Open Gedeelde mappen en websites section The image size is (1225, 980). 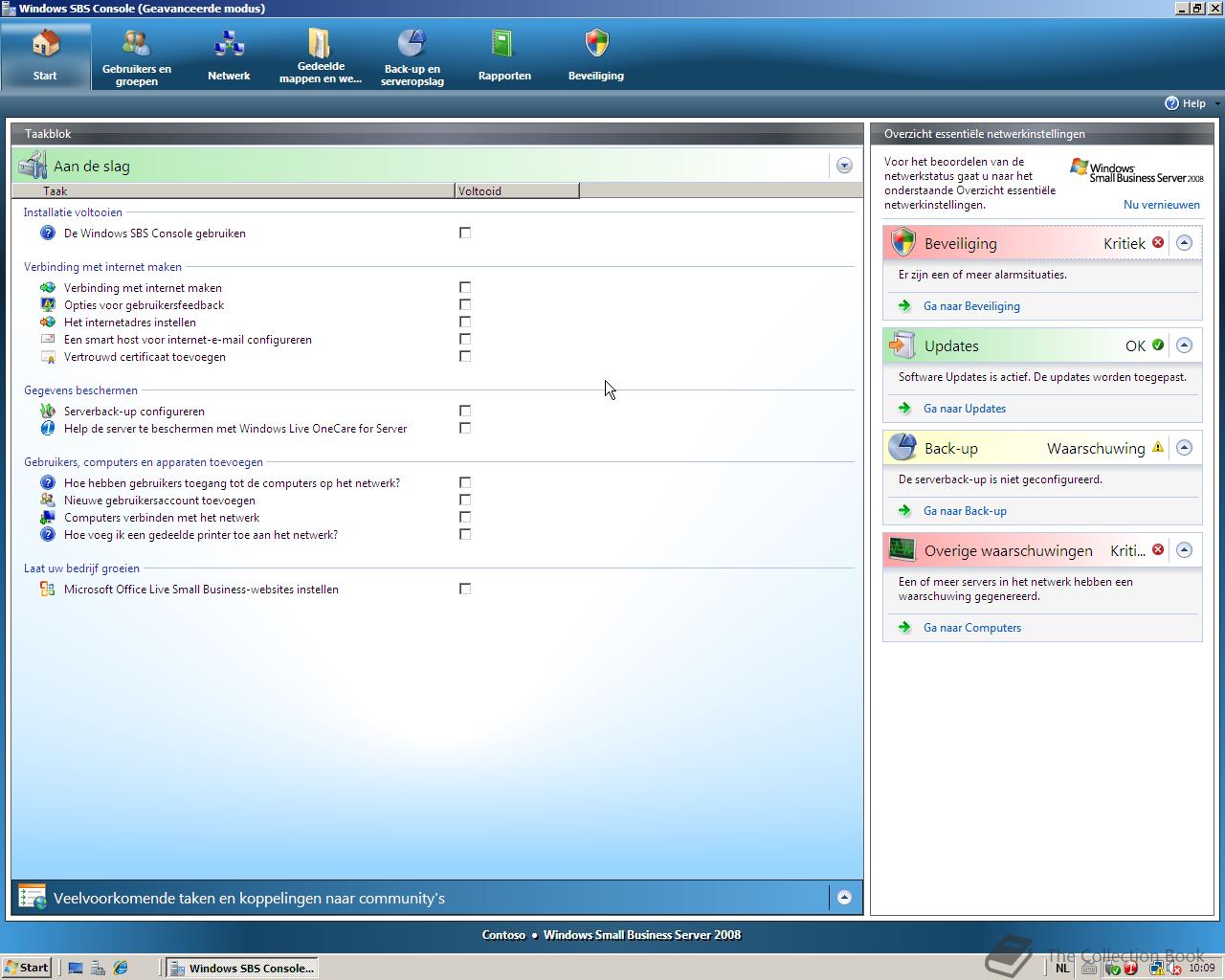pyautogui.click(x=320, y=57)
